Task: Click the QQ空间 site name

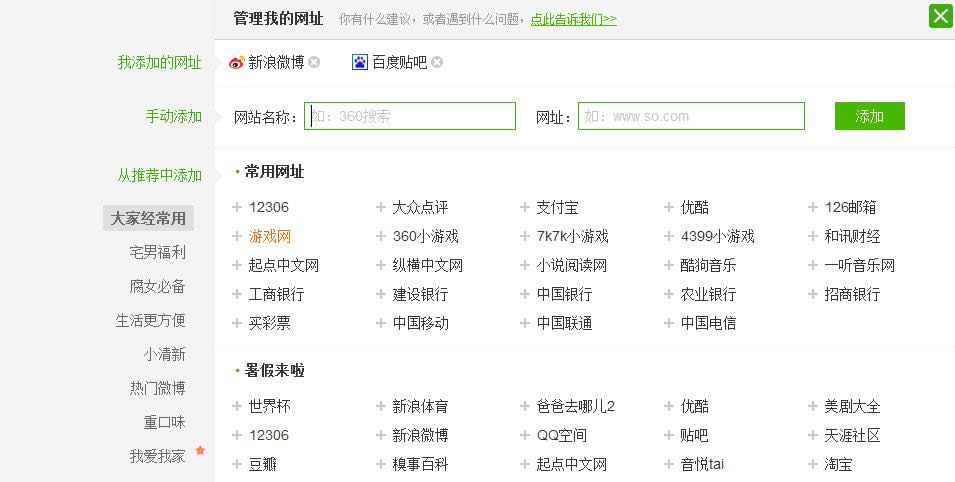Action: point(562,435)
